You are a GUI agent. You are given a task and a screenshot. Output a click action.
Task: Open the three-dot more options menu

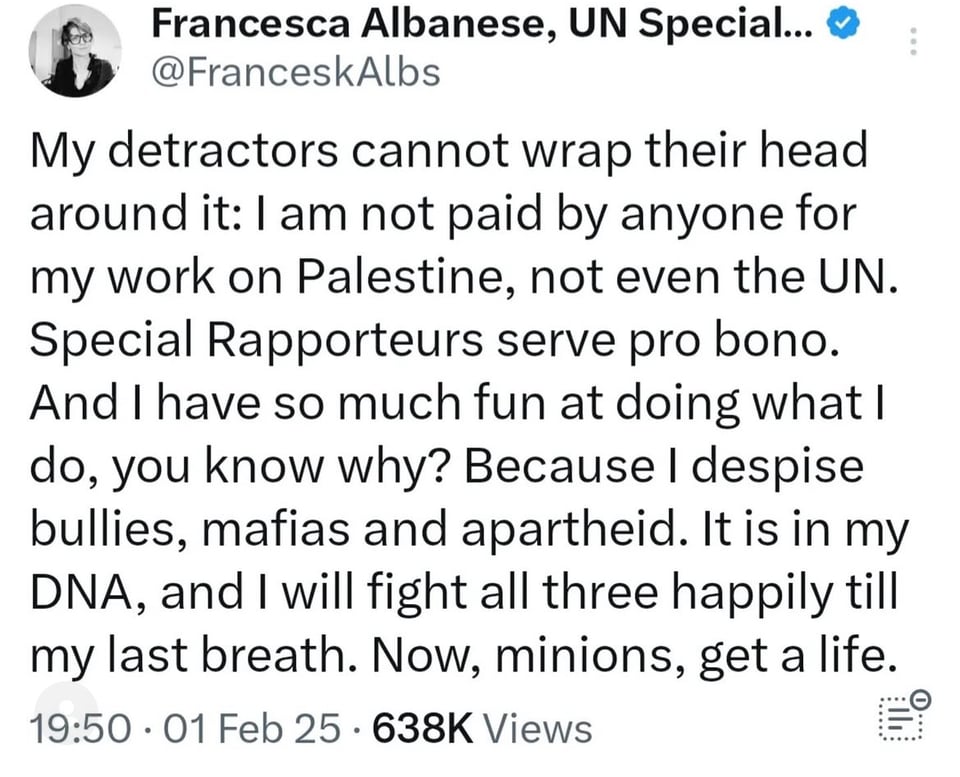pyautogui.click(x=911, y=41)
